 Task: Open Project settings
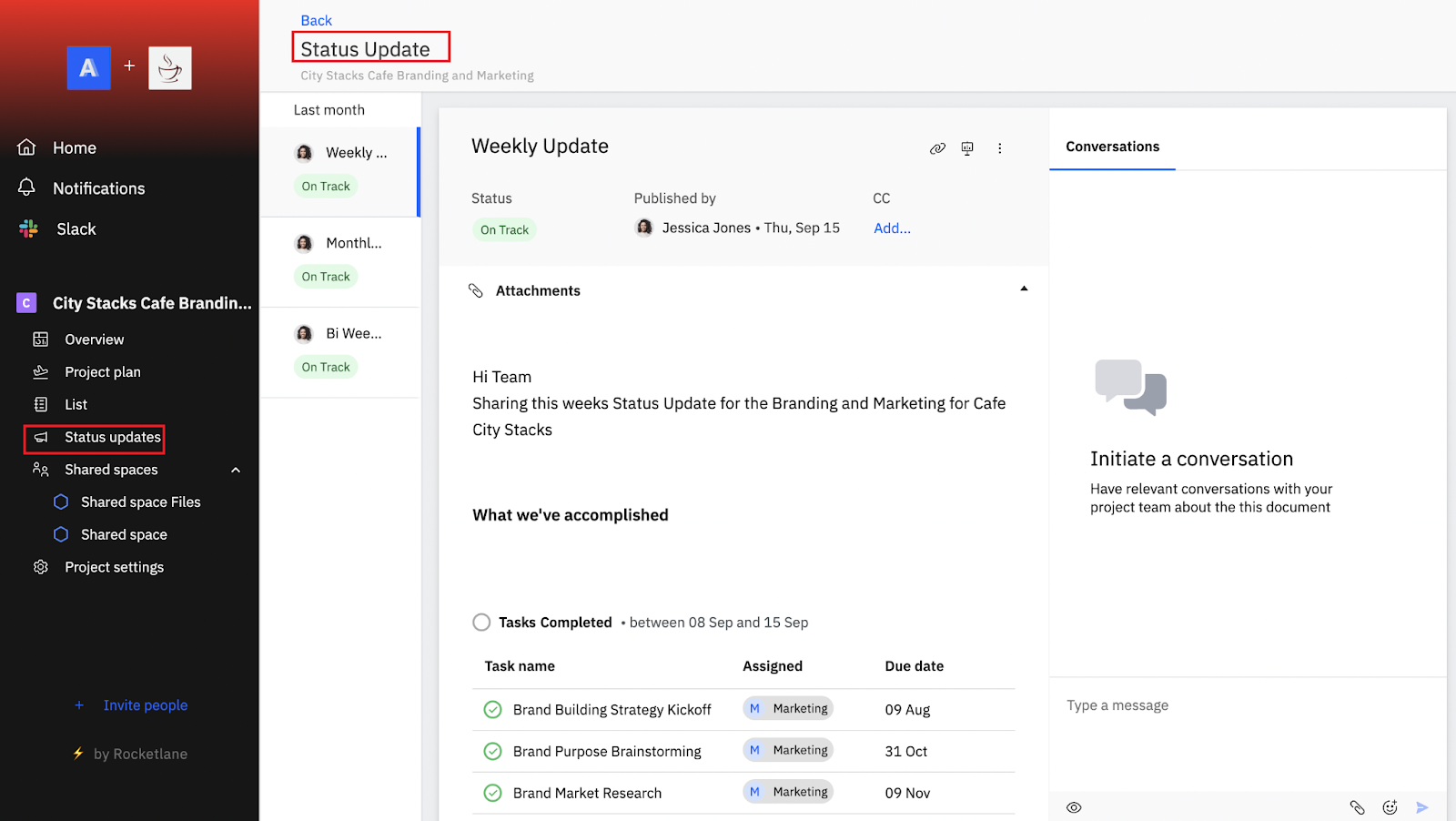[x=115, y=567]
